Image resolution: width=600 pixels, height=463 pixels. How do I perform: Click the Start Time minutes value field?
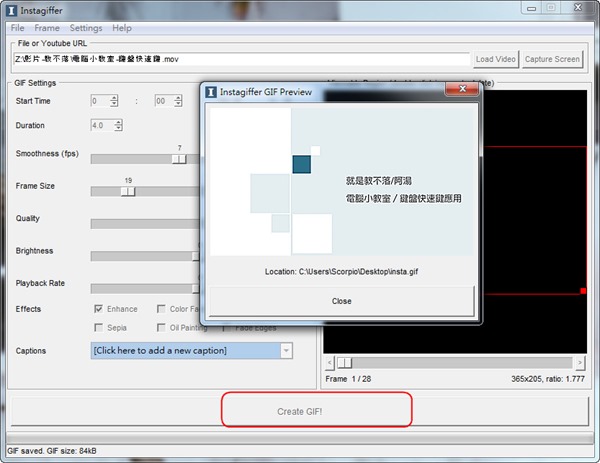click(100, 101)
